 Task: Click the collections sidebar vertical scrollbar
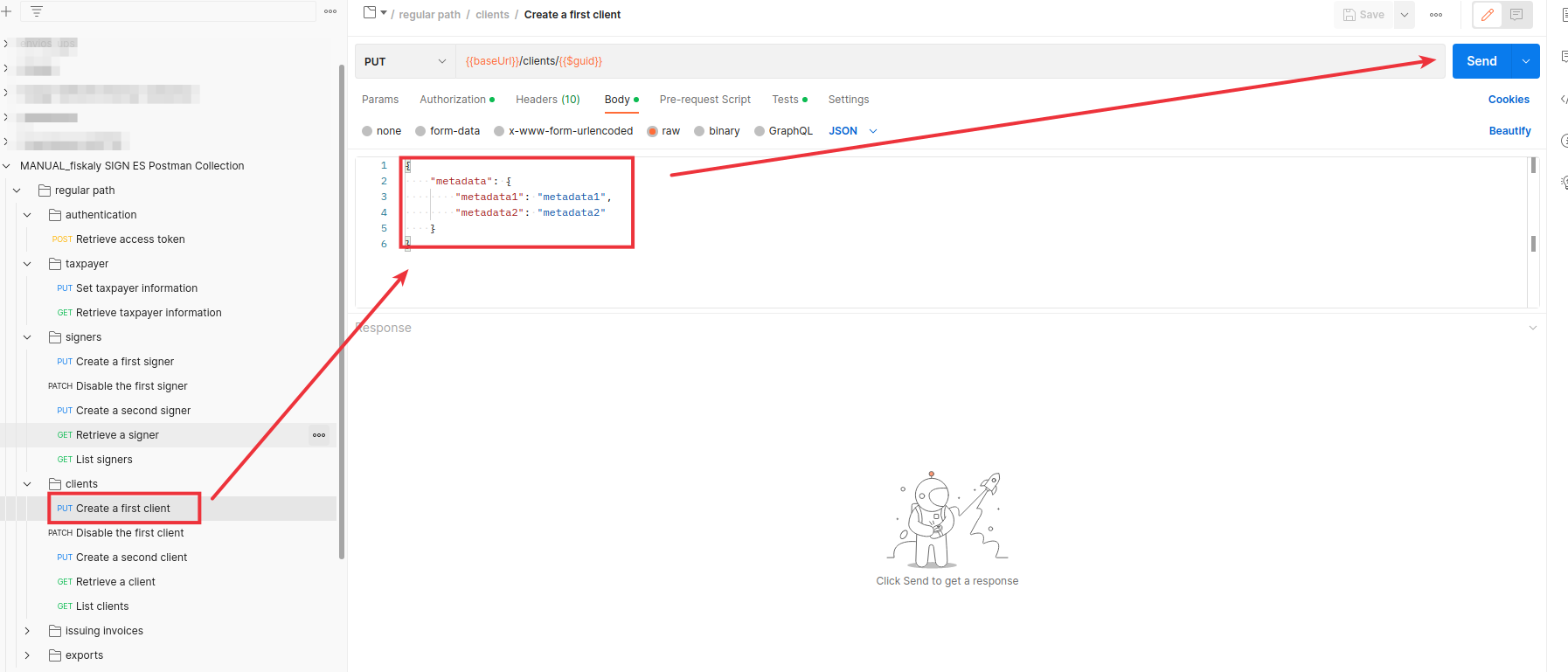point(342,306)
